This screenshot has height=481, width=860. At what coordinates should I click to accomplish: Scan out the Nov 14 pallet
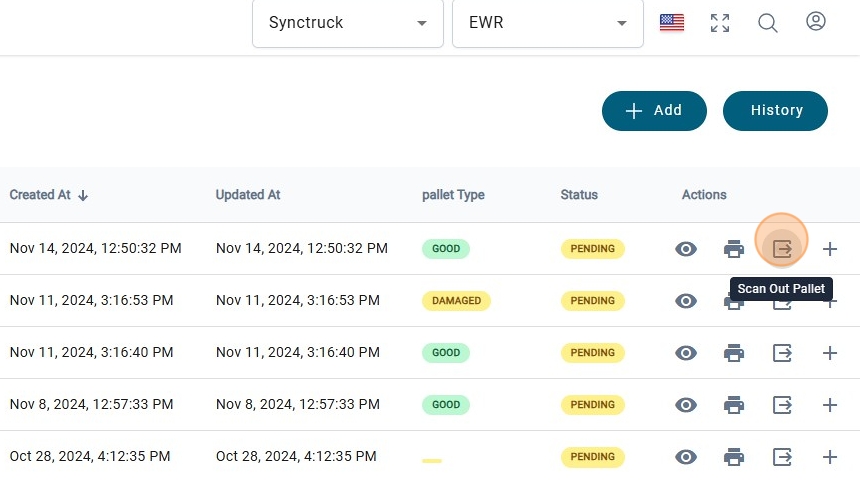782,249
